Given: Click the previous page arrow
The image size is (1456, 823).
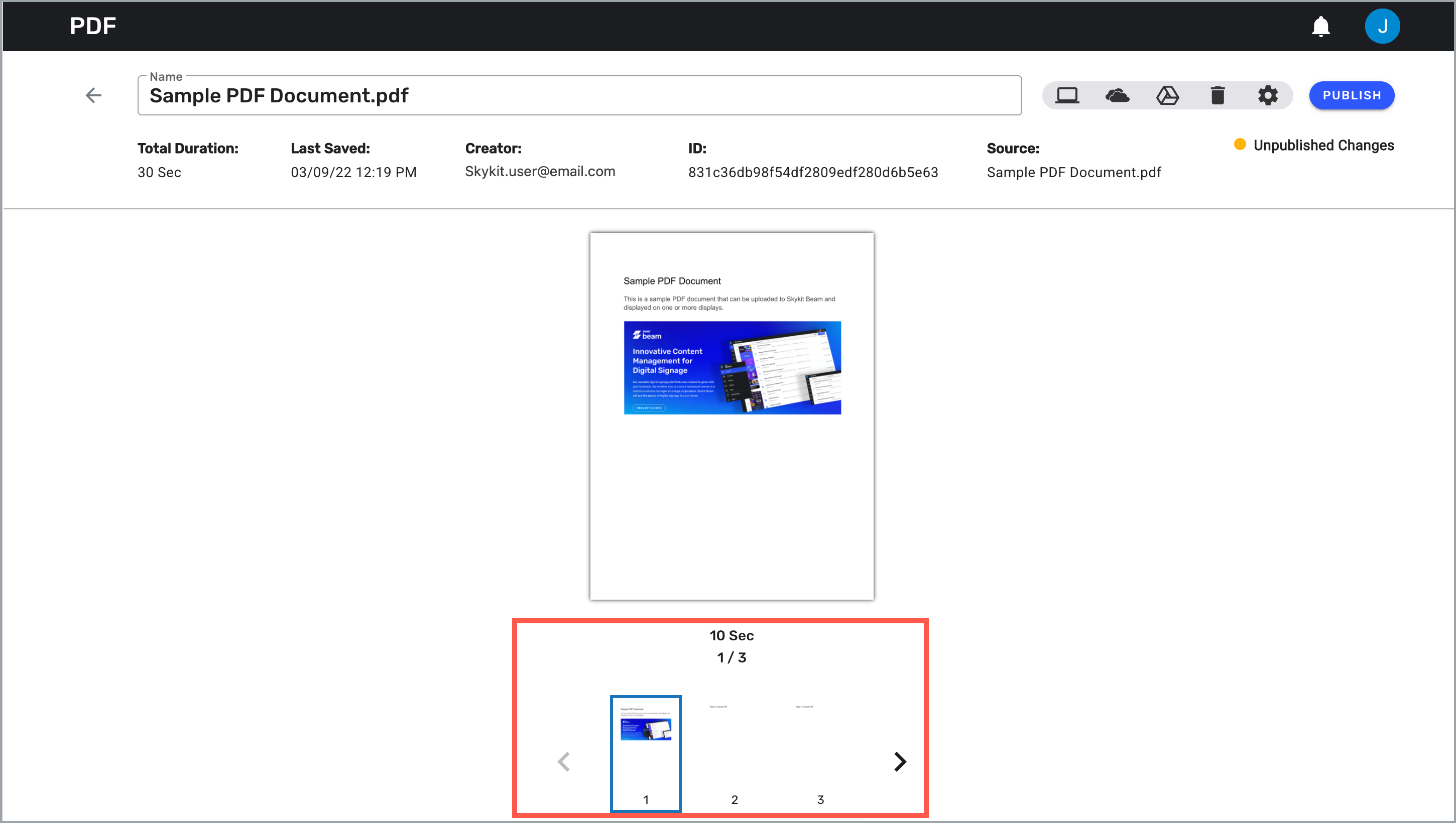Looking at the screenshot, I should [x=564, y=762].
